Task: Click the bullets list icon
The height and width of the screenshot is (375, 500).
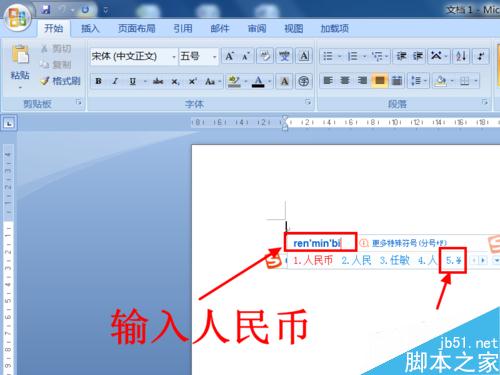Action: (328, 56)
